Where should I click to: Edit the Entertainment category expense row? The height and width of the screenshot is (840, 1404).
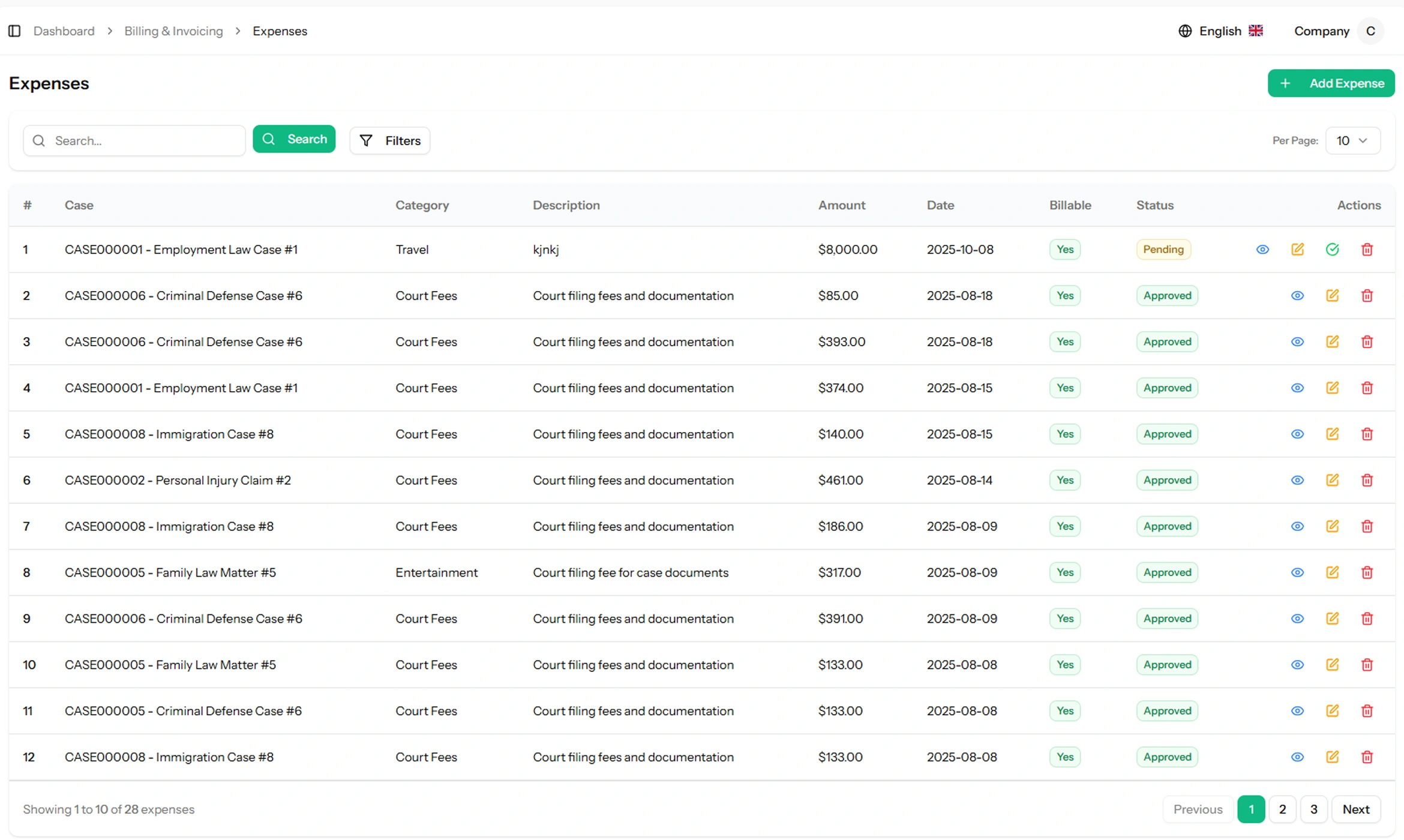tap(1332, 572)
